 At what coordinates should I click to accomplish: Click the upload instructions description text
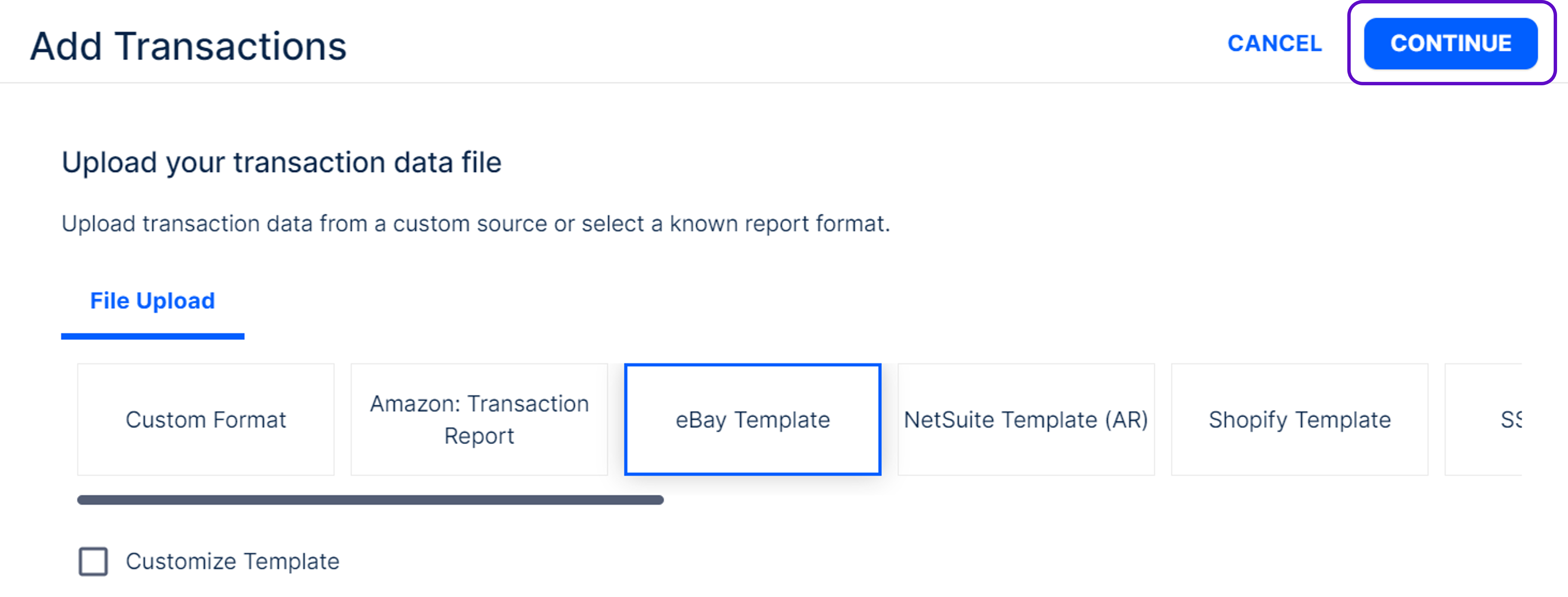click(x=475, y=224)
